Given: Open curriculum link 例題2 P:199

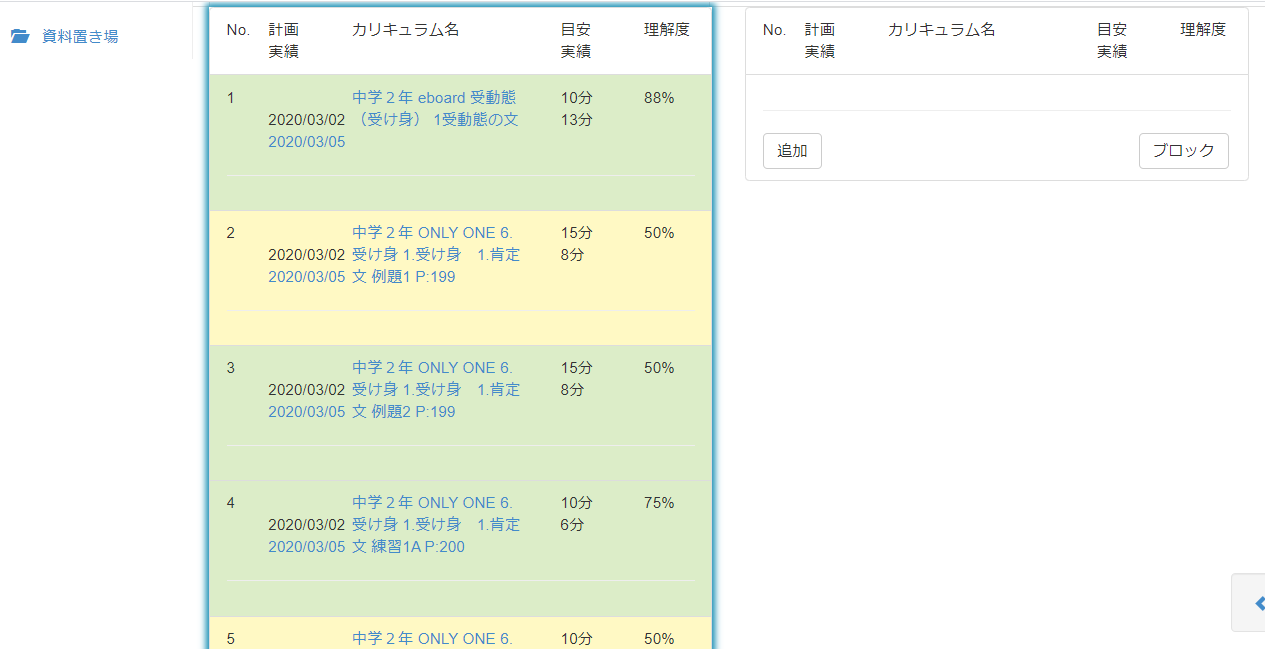Looking at the screenshot, I should [x=436, y=390].
